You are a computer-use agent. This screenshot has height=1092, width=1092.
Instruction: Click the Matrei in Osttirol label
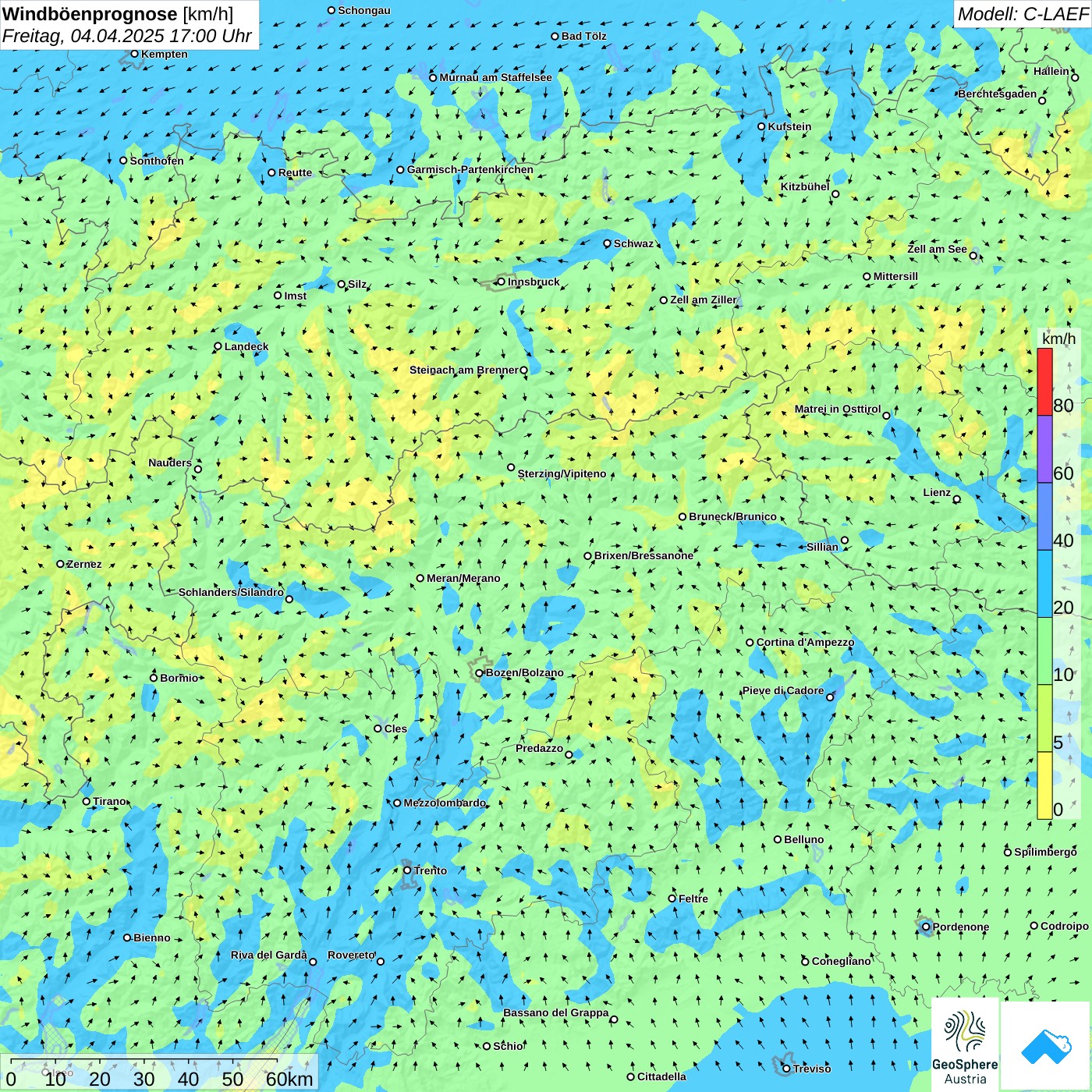(838, 409)
